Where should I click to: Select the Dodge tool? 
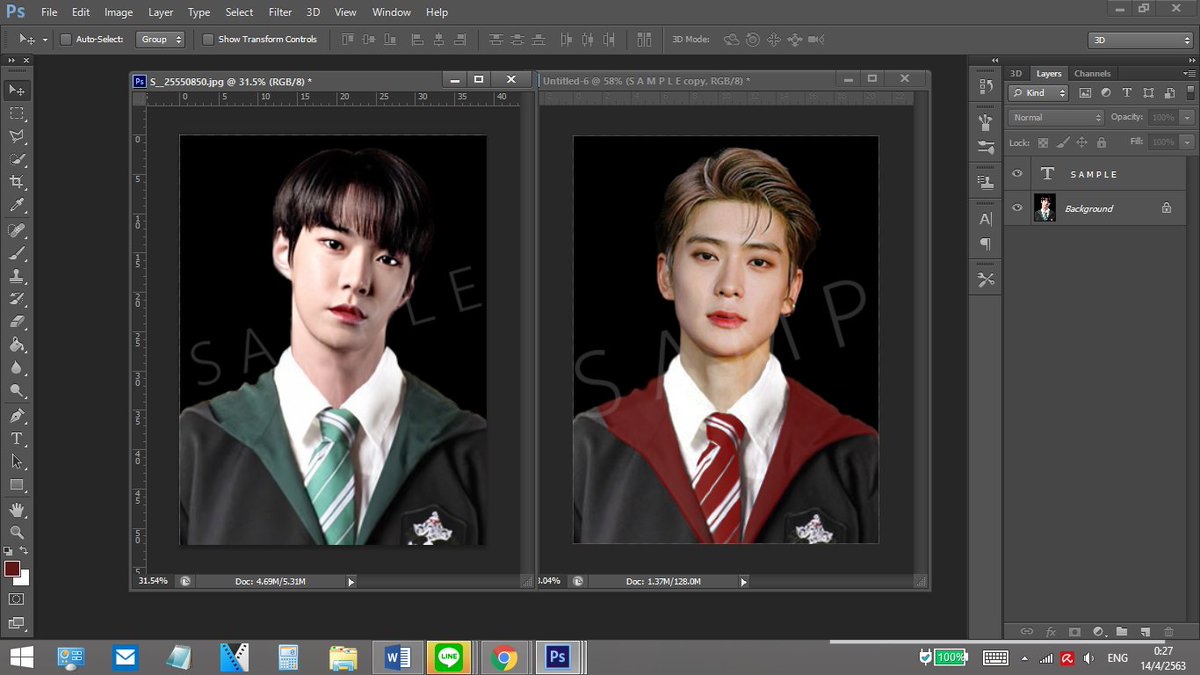click(17, 391)
